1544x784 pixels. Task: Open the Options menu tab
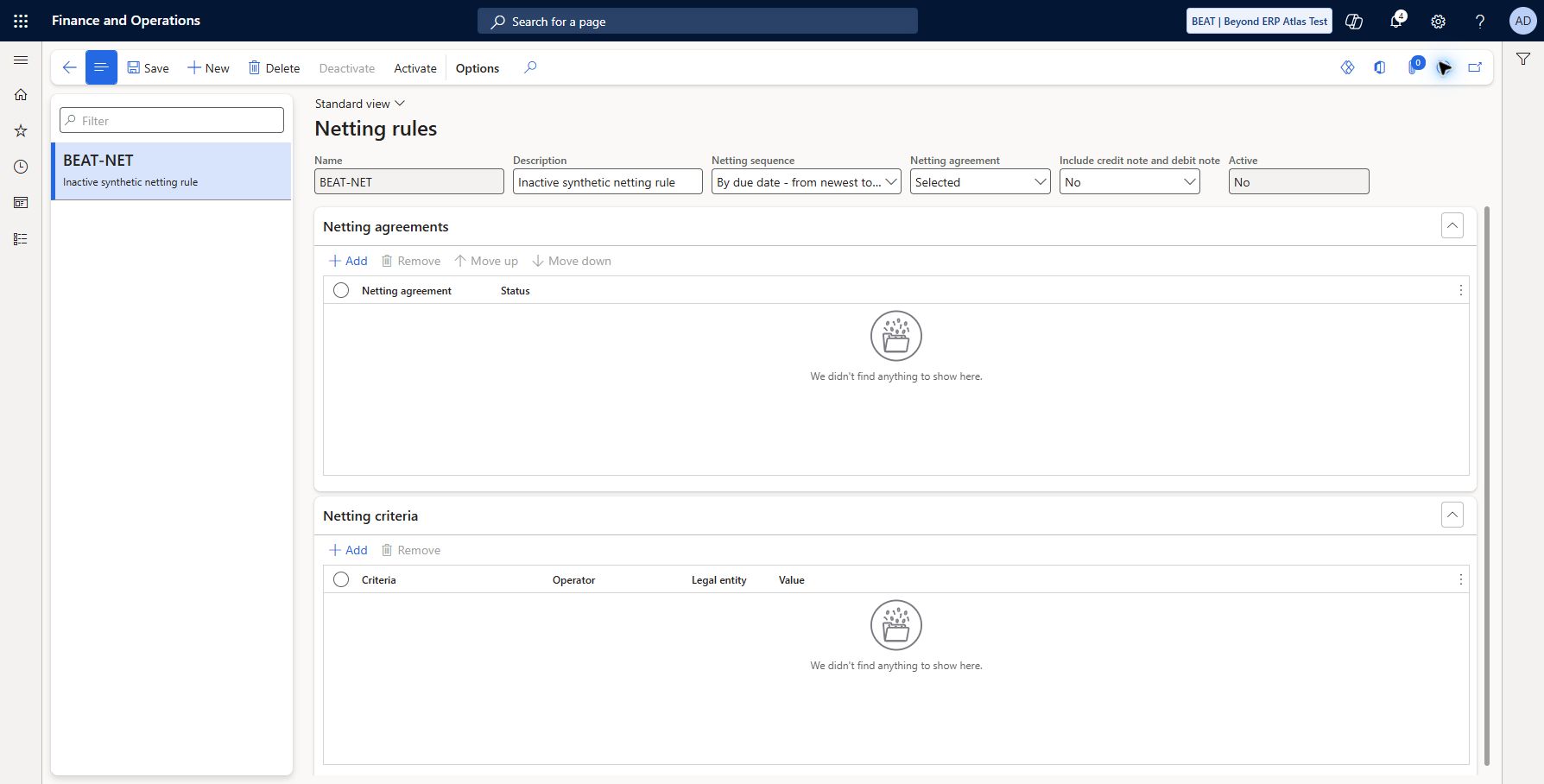click(478, 68)
